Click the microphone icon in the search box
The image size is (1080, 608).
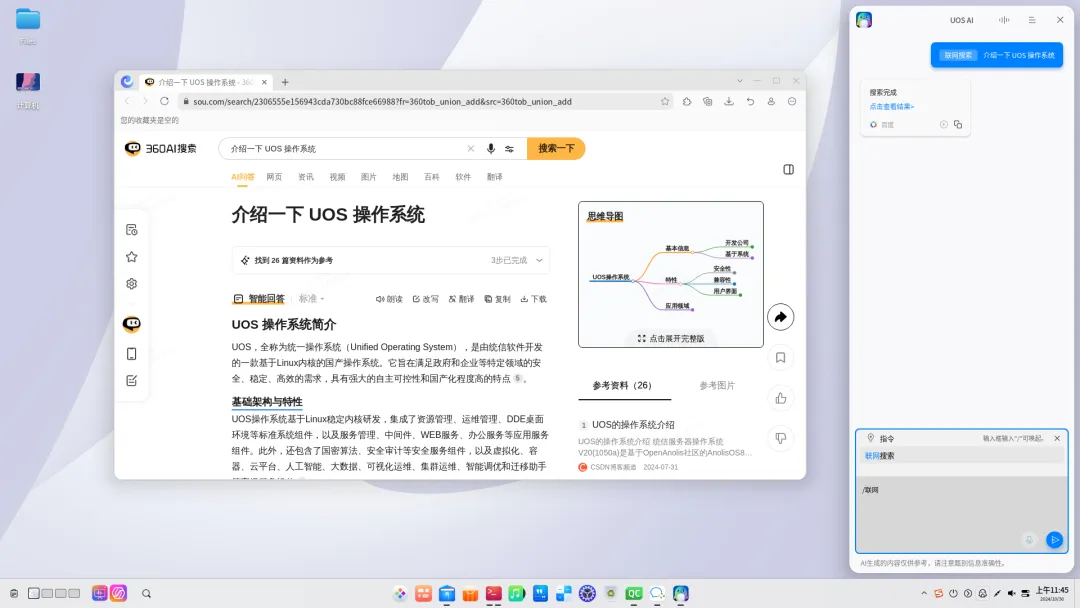pos(489,147)
